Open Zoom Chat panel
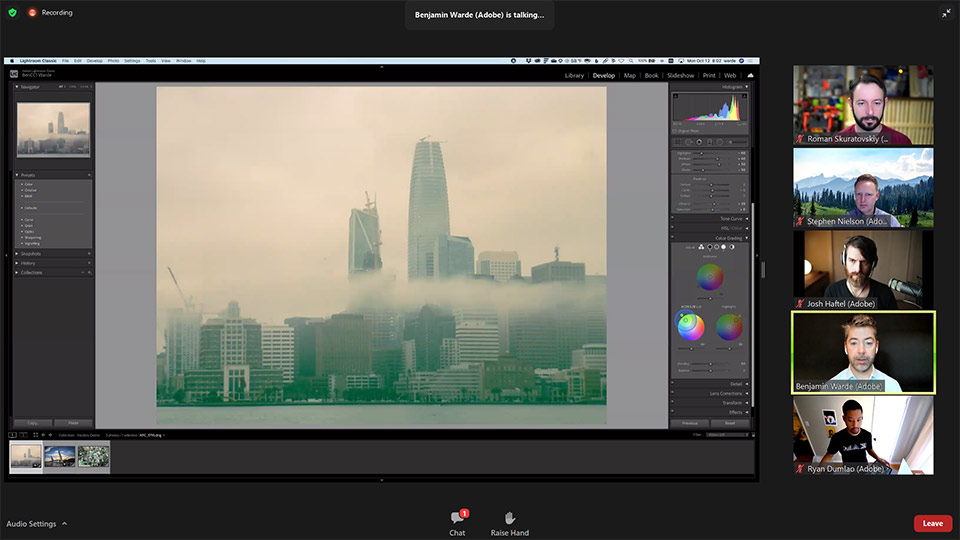Image resolution: width=960 pixels, height=540 pixels. pos(457,523)
